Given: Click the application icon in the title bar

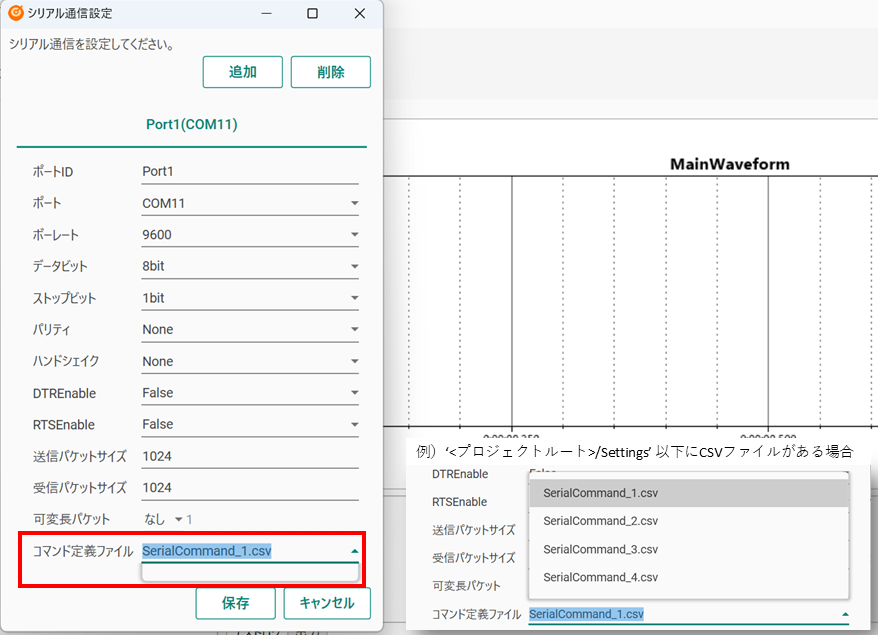Looking at the screenshot, I should click(16, 13).
